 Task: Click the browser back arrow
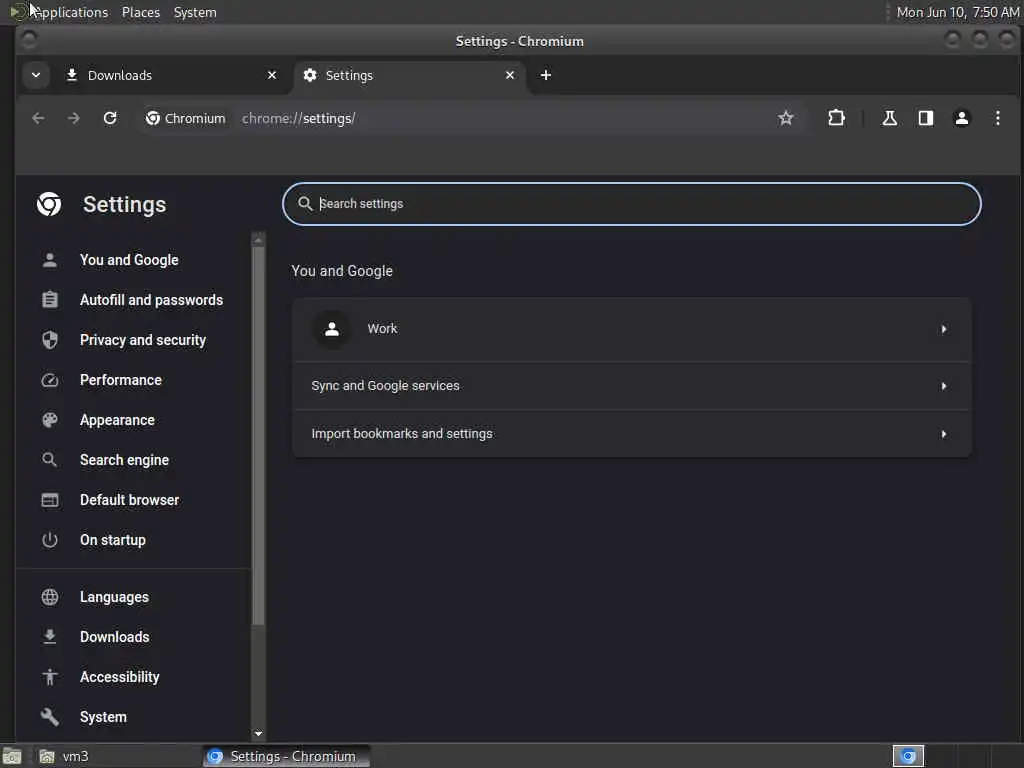tap(38, 118)
